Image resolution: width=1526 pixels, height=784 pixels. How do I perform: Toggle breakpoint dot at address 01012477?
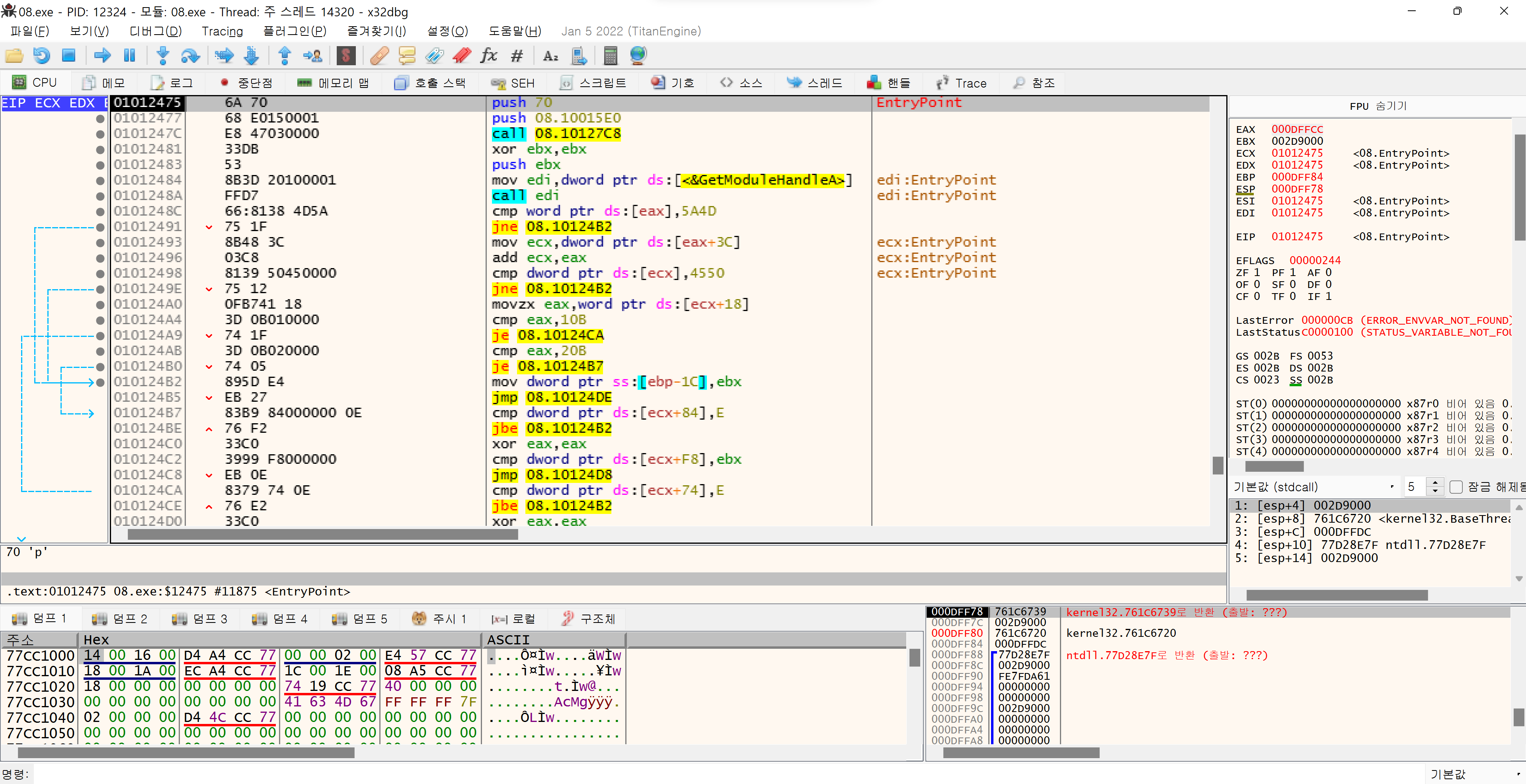tap(100, 119)
